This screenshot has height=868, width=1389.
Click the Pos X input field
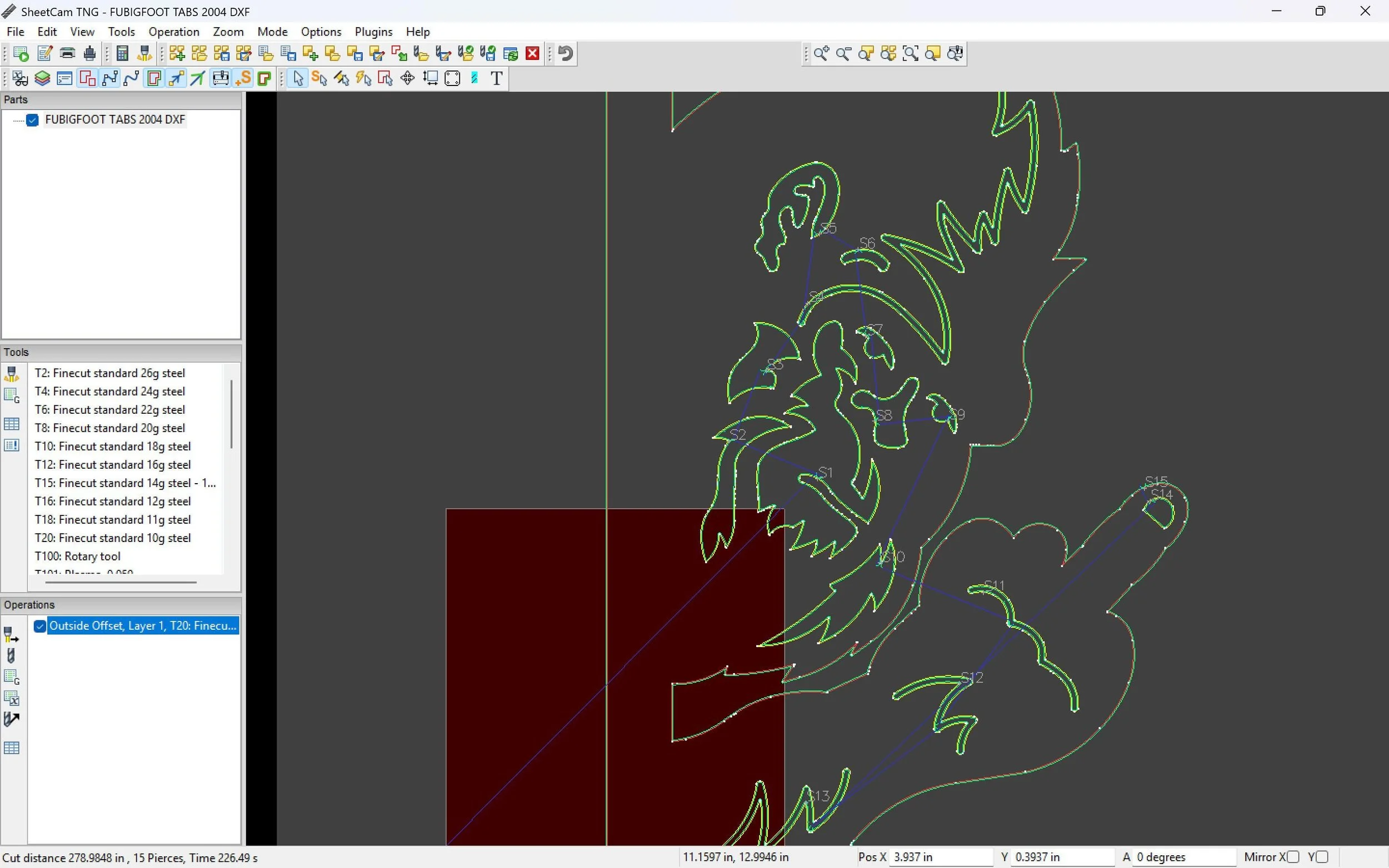tap(940, 857)
